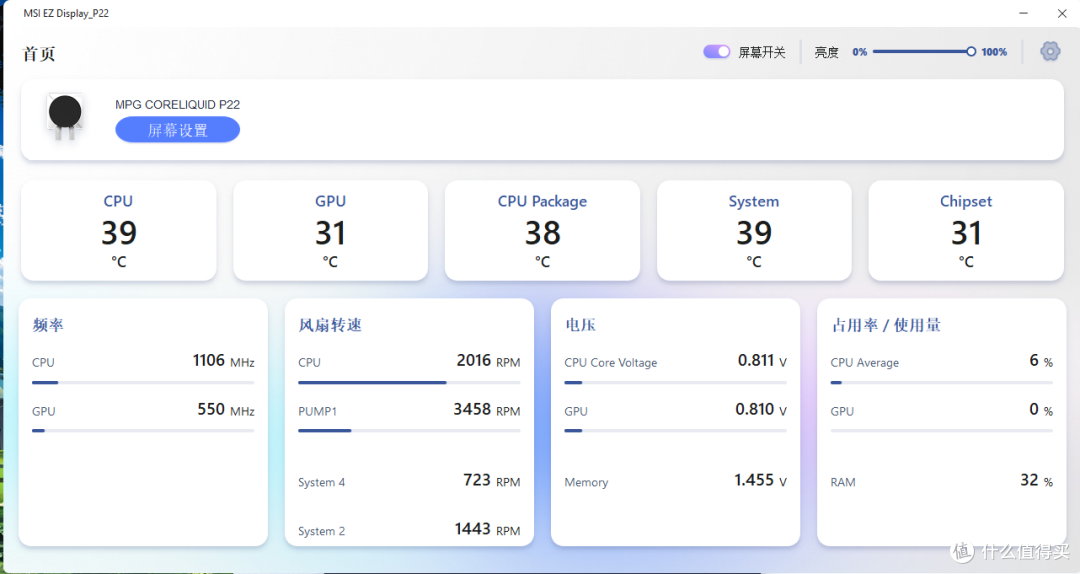Viewport: 1080px width, 574px height.
Task: Close the MSI EZ Display window
Action: [x=1062, y=13]
